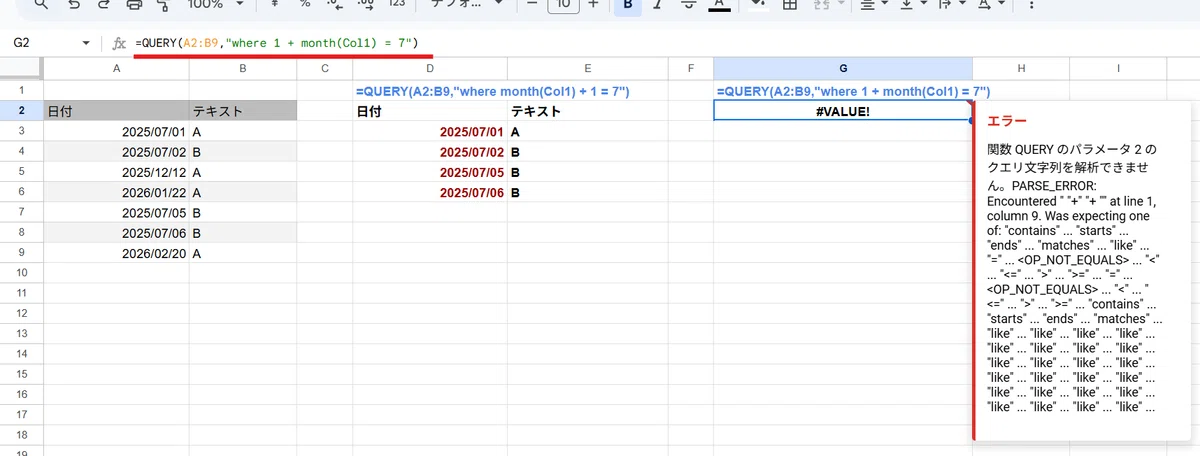Select cell D2 labeled 日付

pyautogui.click(x=430, y=111)
